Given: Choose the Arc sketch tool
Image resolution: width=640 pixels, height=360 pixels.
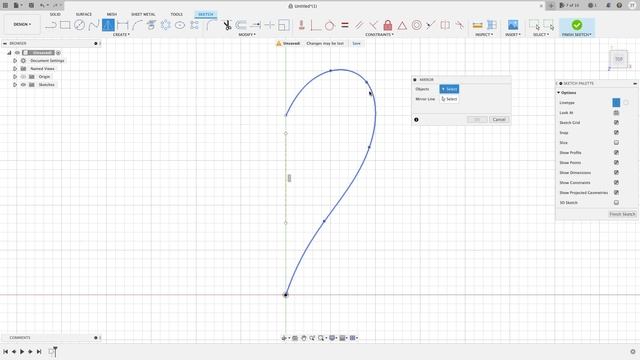Looking at the screenshot, I should (x=137, y=25).
